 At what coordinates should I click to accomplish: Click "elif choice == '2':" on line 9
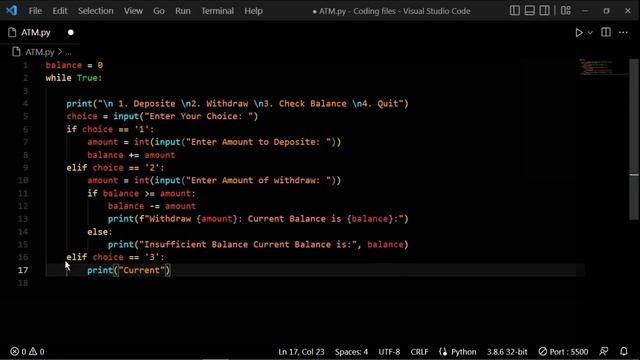click(x=115, y=168)
